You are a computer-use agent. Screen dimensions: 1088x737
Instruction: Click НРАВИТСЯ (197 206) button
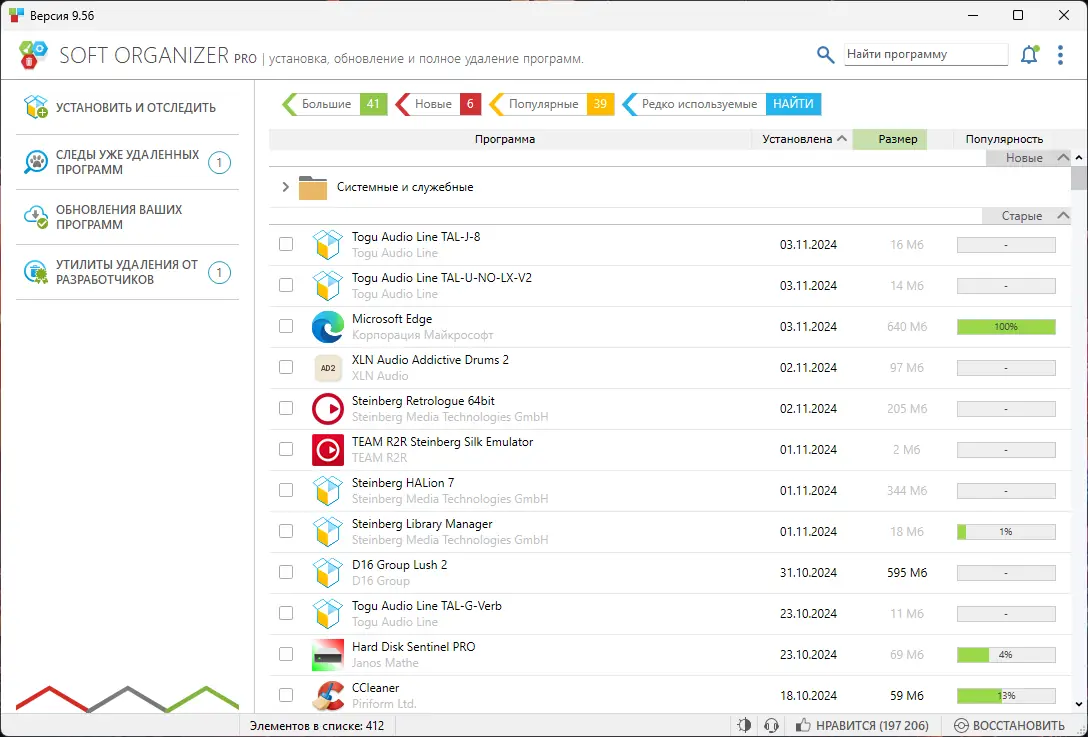[862, 726]
